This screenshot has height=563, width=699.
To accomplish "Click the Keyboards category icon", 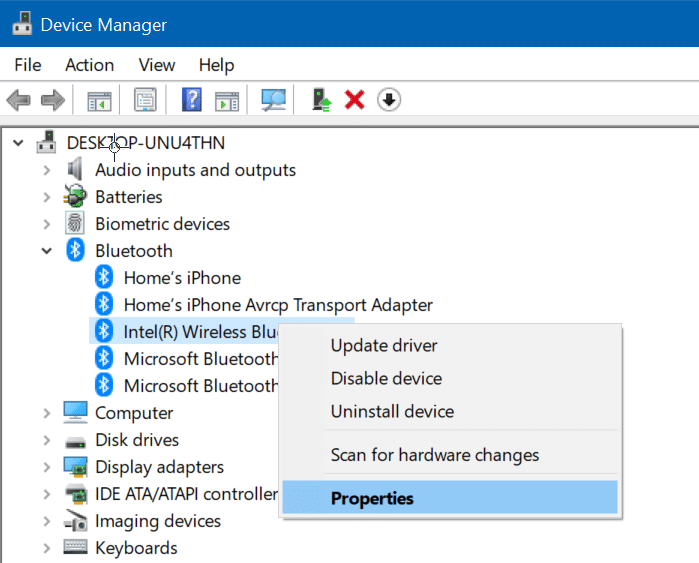I will click(x=75, y=547).
